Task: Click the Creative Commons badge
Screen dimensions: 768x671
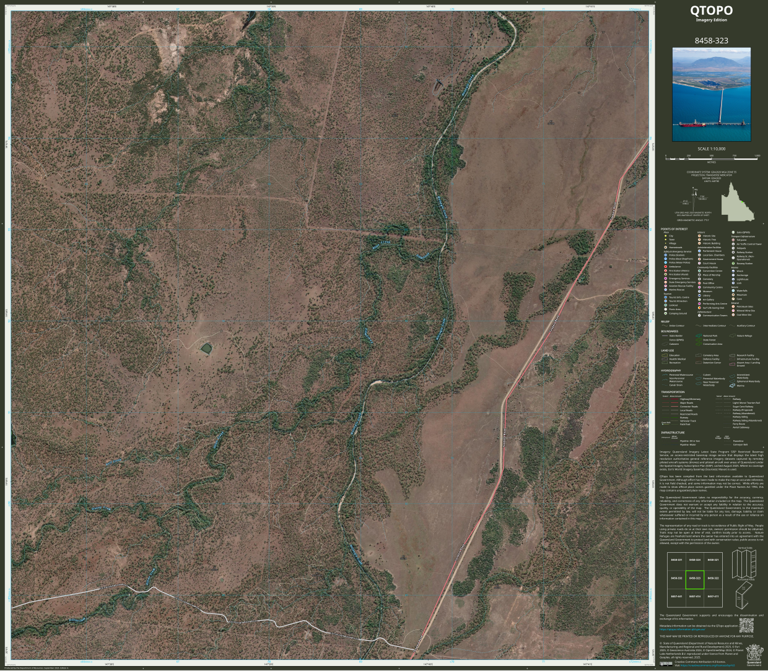Action: (666, 664)
